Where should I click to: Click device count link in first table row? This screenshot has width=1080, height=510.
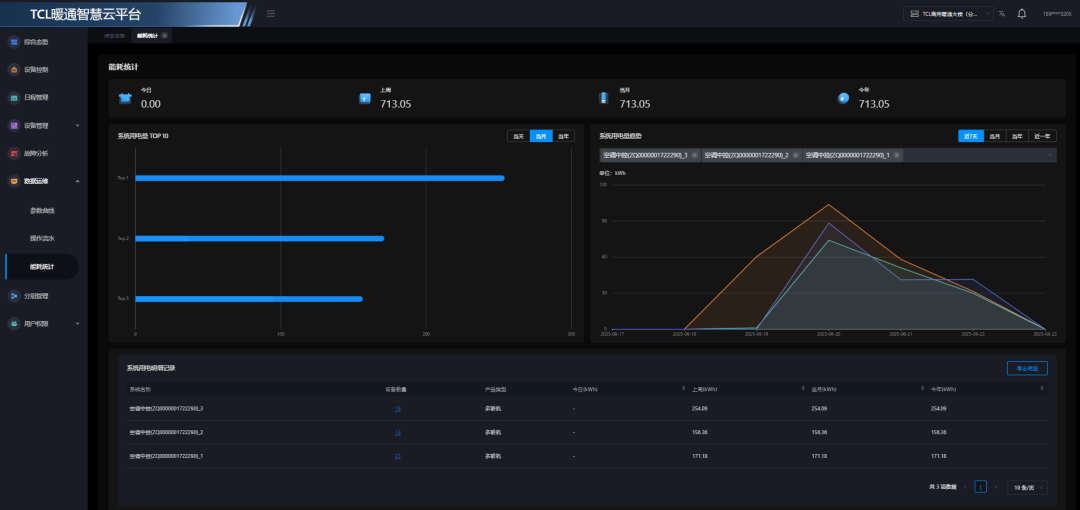(398, 409)
